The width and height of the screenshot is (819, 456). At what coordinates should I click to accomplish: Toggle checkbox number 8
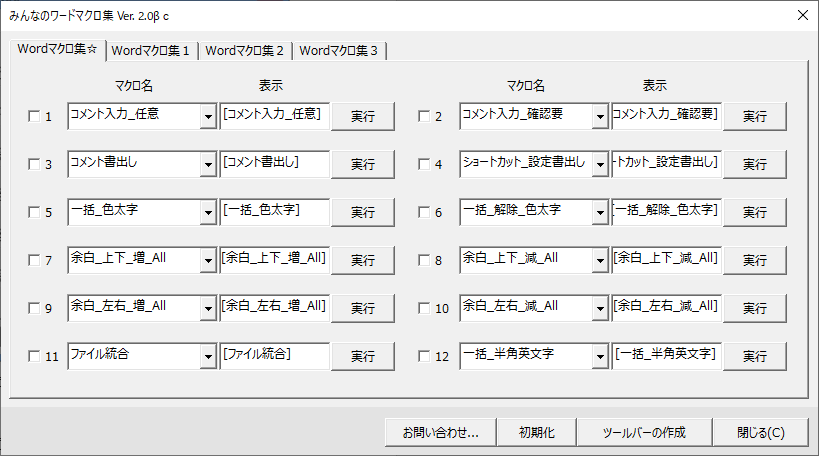(425, 261)
